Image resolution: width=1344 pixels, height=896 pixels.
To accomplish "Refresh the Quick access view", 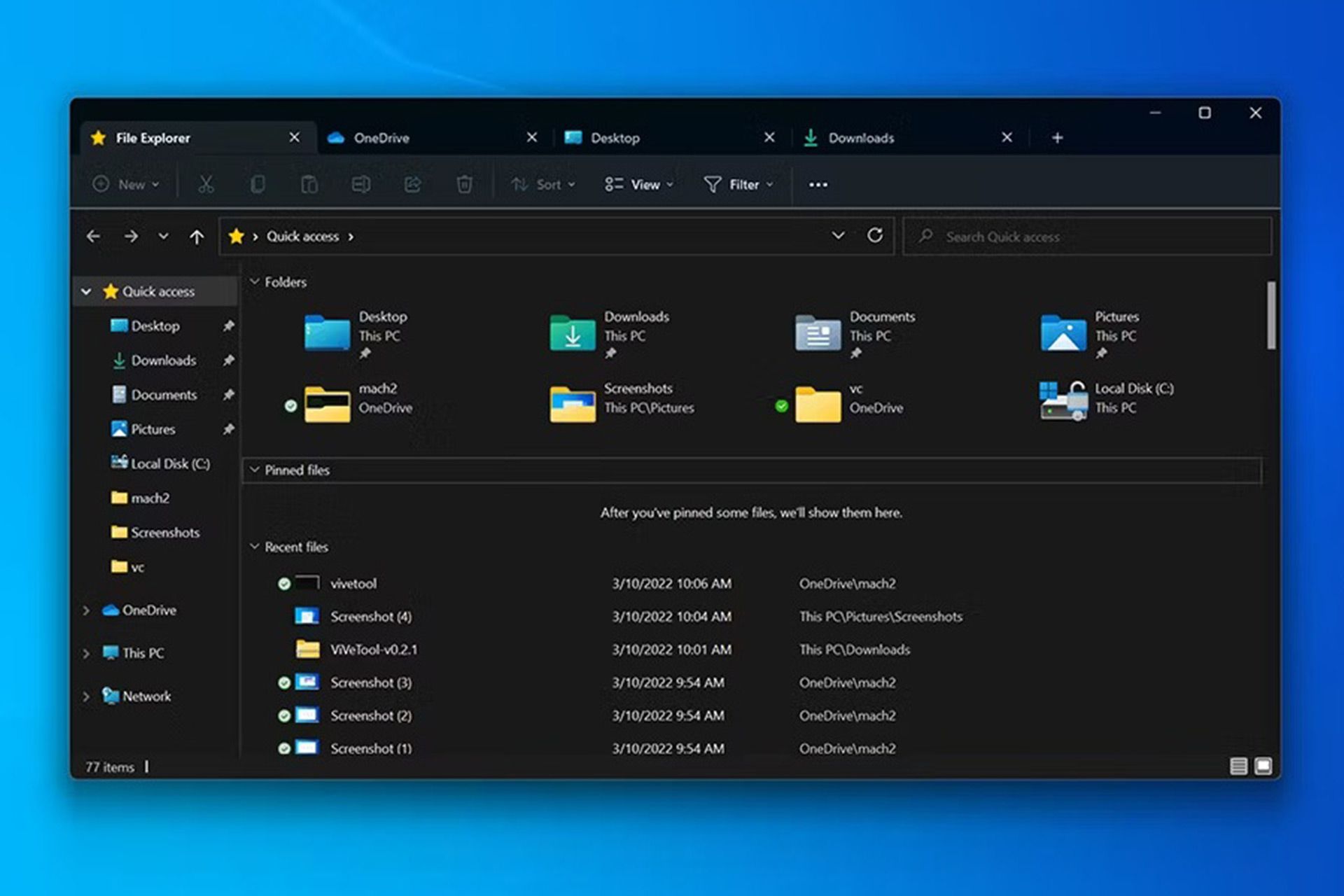I will pos(874,236).
